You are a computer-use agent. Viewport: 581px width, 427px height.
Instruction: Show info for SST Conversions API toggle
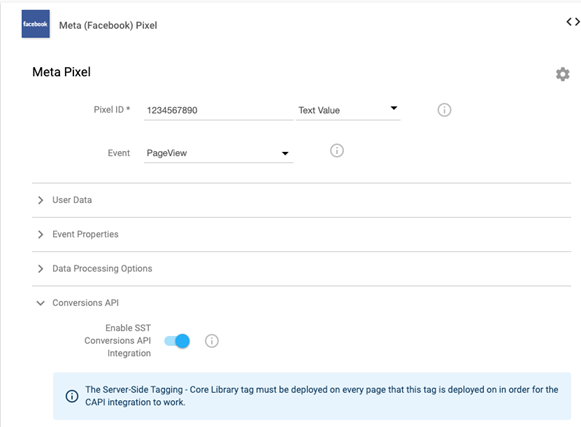pyautogui.click(x=212, y=341)
